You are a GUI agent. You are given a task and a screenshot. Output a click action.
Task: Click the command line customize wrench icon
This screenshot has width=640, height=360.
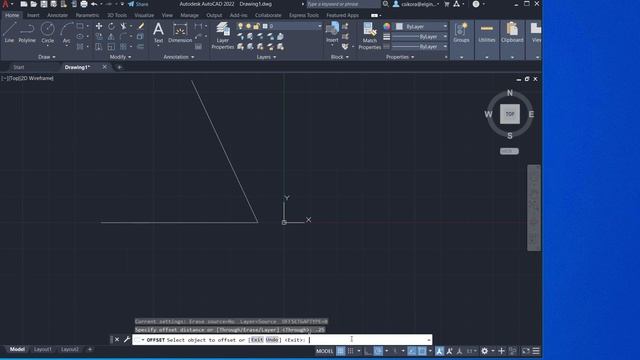(127, 340)
